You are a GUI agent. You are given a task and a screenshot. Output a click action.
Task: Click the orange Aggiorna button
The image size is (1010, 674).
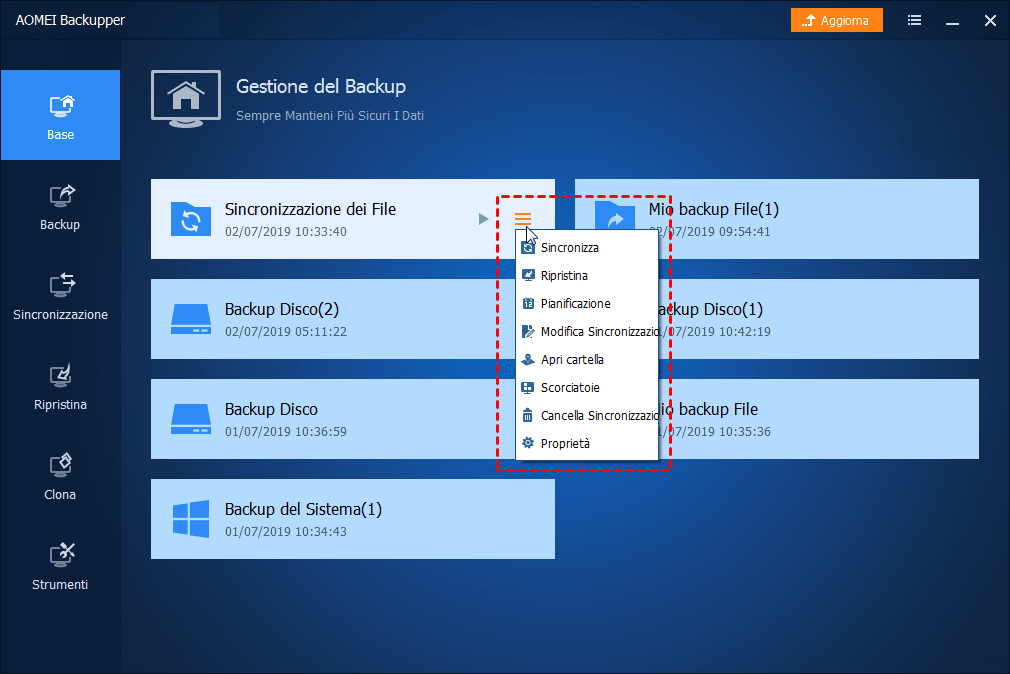tap(837, 21)
